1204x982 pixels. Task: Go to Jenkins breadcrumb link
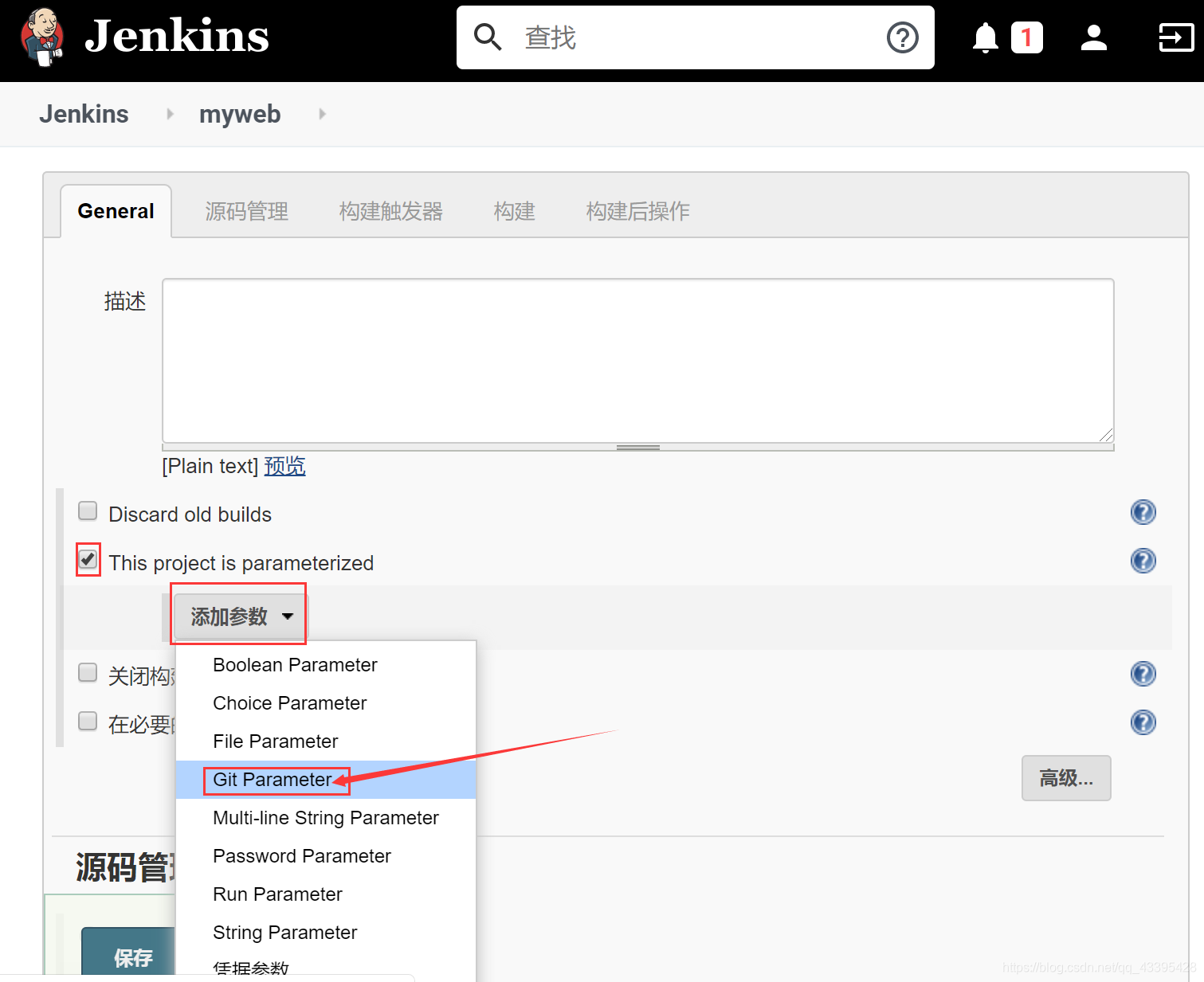[84, 114]
